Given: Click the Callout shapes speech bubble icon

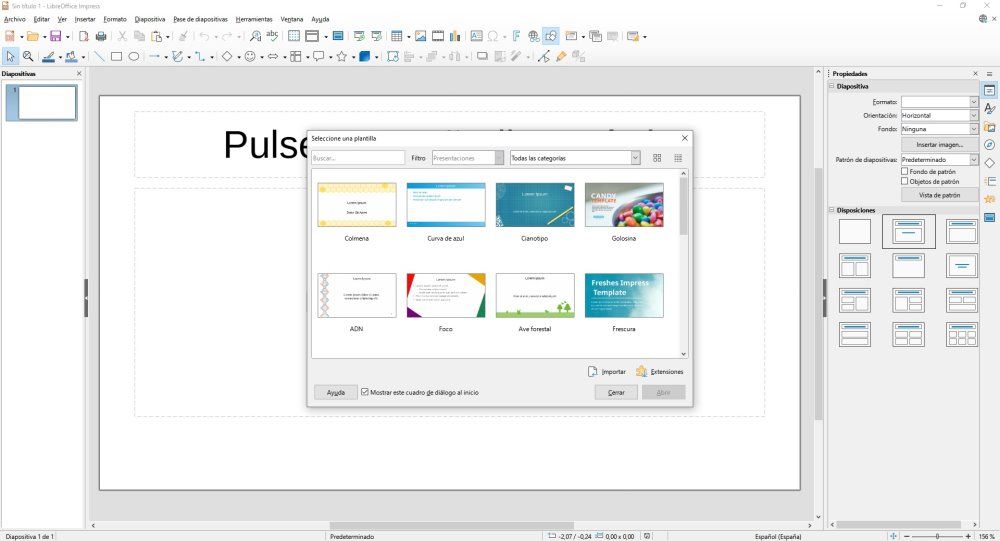Looking at the screenshot, I should click(319, 57).
